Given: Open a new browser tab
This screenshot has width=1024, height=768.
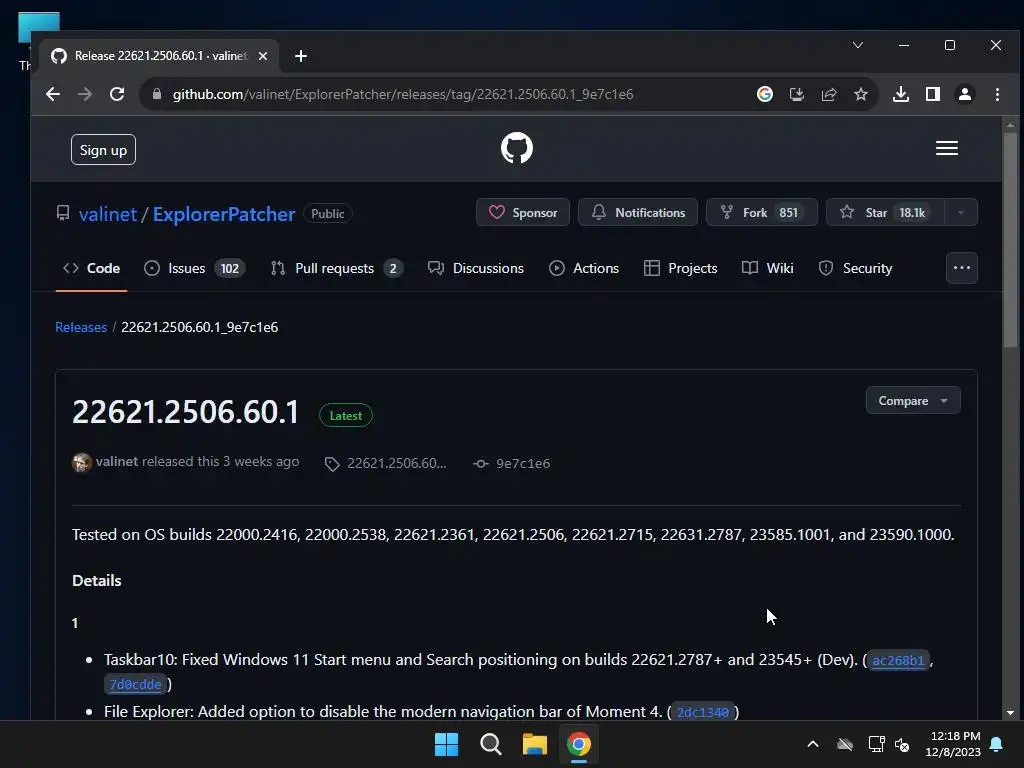Looking at the screenshot, I should [x=300, y=56].
